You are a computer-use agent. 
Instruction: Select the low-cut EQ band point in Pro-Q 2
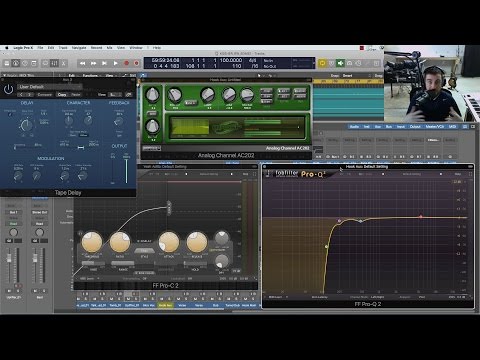coord(326,246)
